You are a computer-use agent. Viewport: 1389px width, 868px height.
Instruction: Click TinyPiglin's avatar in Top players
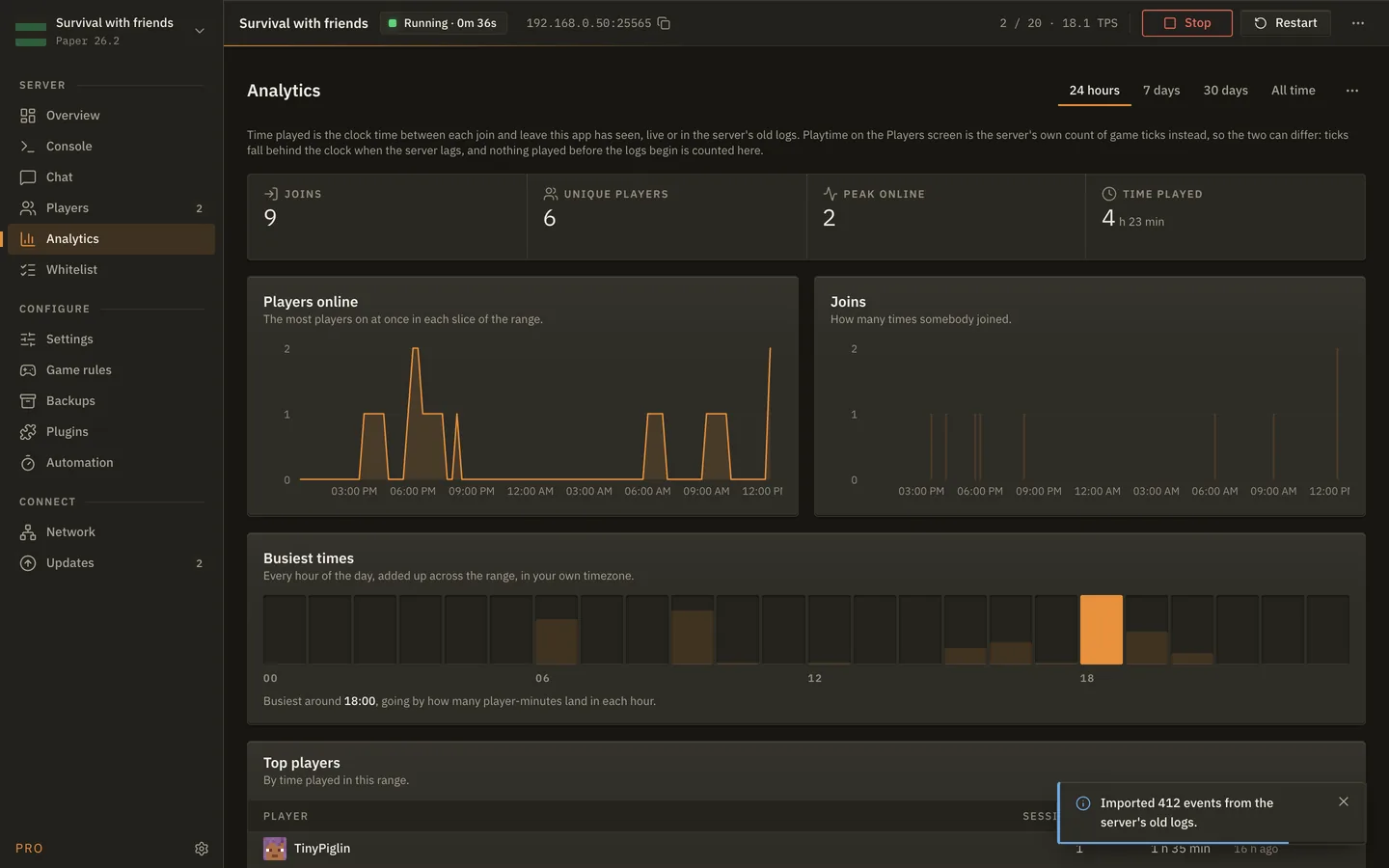[275, 849]
